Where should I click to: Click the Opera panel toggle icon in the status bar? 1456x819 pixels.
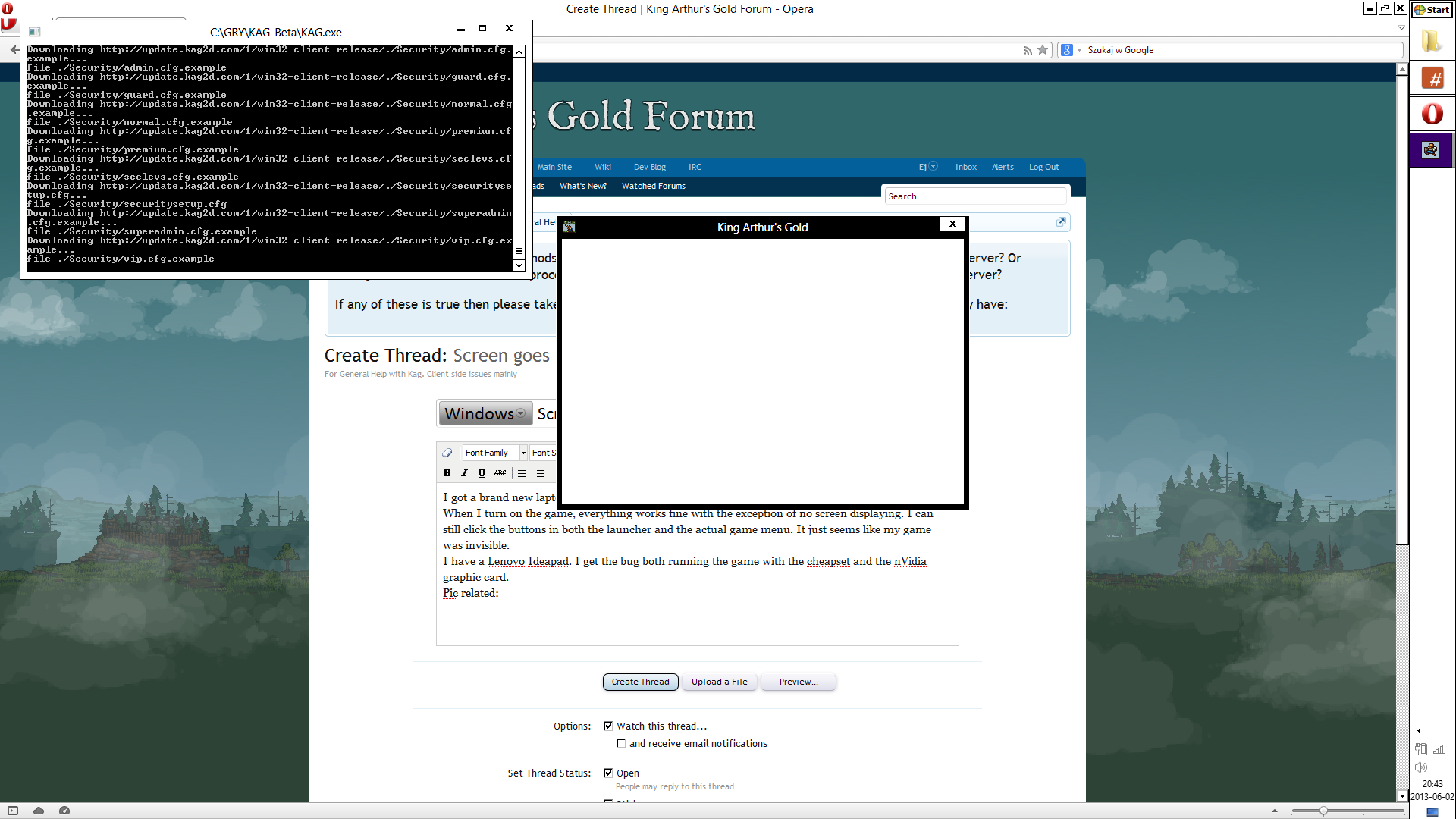(x=13, y=811)
